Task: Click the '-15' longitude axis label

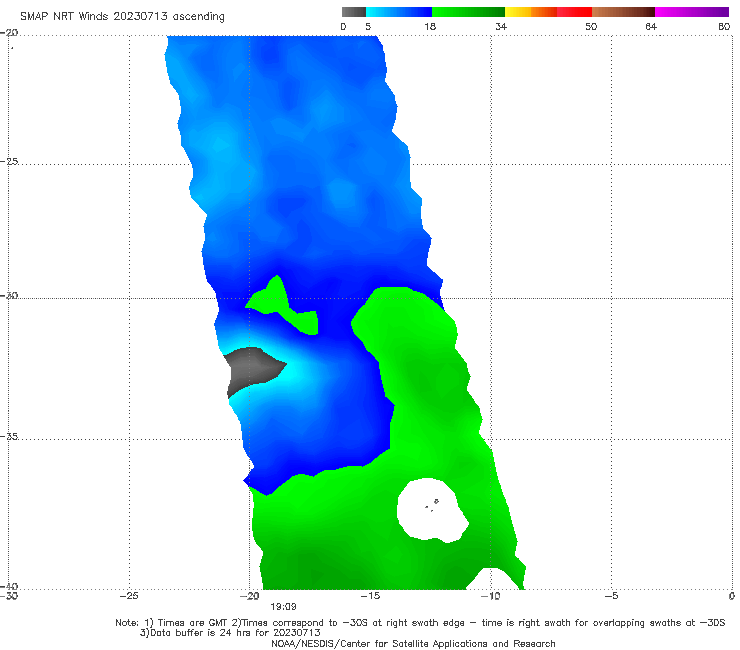Action: [370, 596]
